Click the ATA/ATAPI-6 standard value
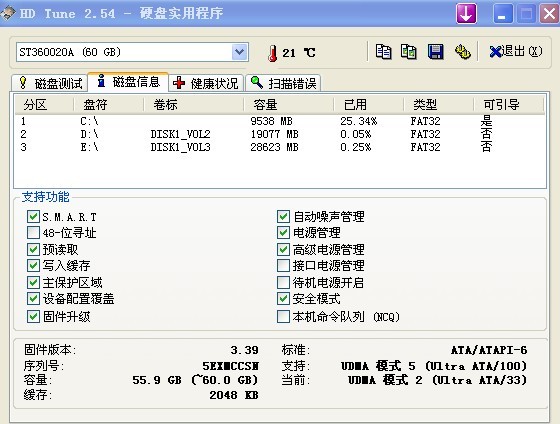560x424 pixels. coord(489,350)
